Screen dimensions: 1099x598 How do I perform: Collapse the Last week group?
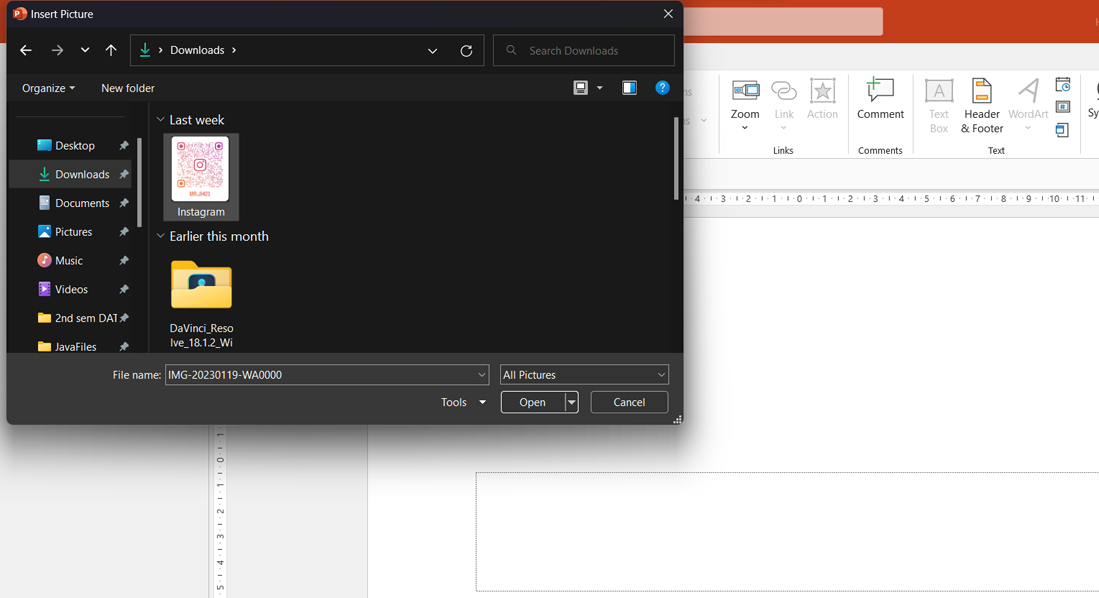click(x=161, y=120)
